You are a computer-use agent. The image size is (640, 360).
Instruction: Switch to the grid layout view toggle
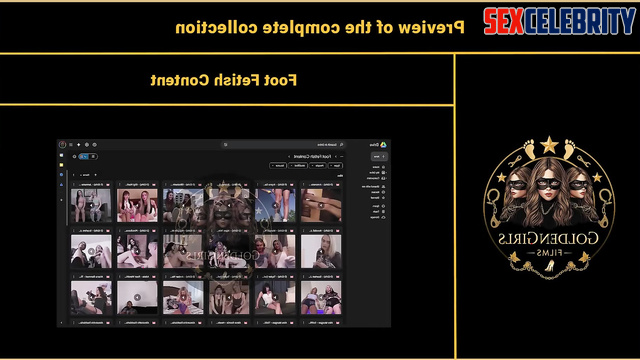(84, 156)
